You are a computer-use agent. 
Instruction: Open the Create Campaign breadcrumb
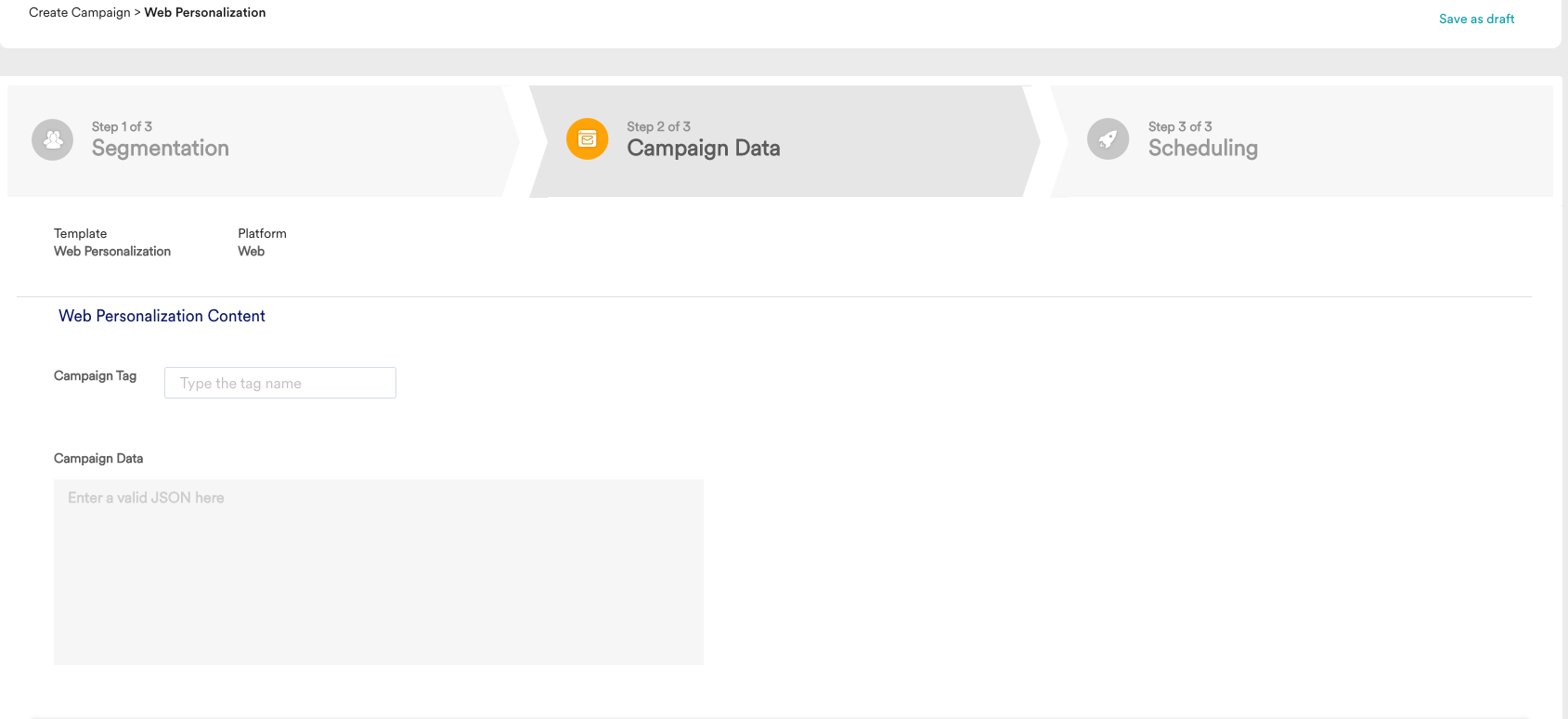pyautogui.click(x=79, y=12)
